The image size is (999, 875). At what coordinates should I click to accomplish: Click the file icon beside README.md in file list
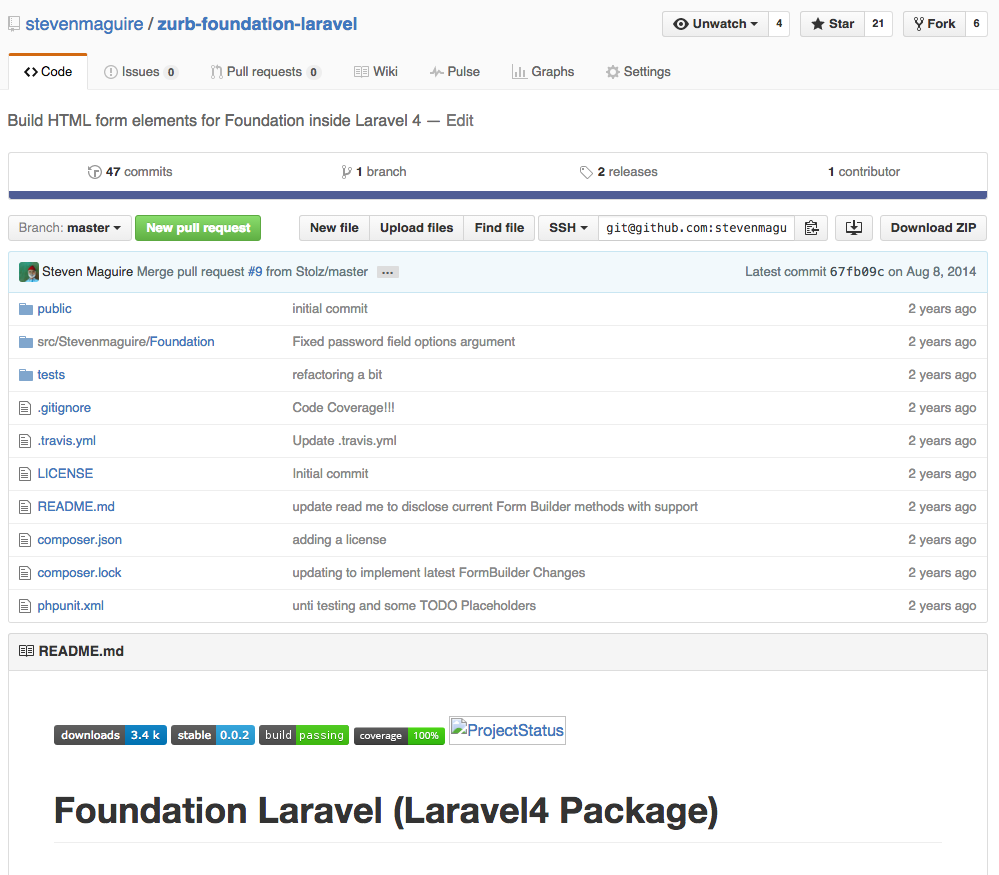[25, 507]
